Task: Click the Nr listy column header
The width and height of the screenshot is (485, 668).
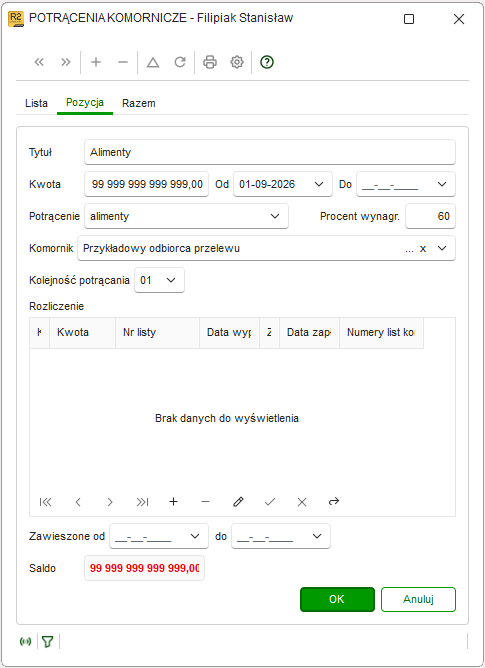Action: [x=157, y=332]
